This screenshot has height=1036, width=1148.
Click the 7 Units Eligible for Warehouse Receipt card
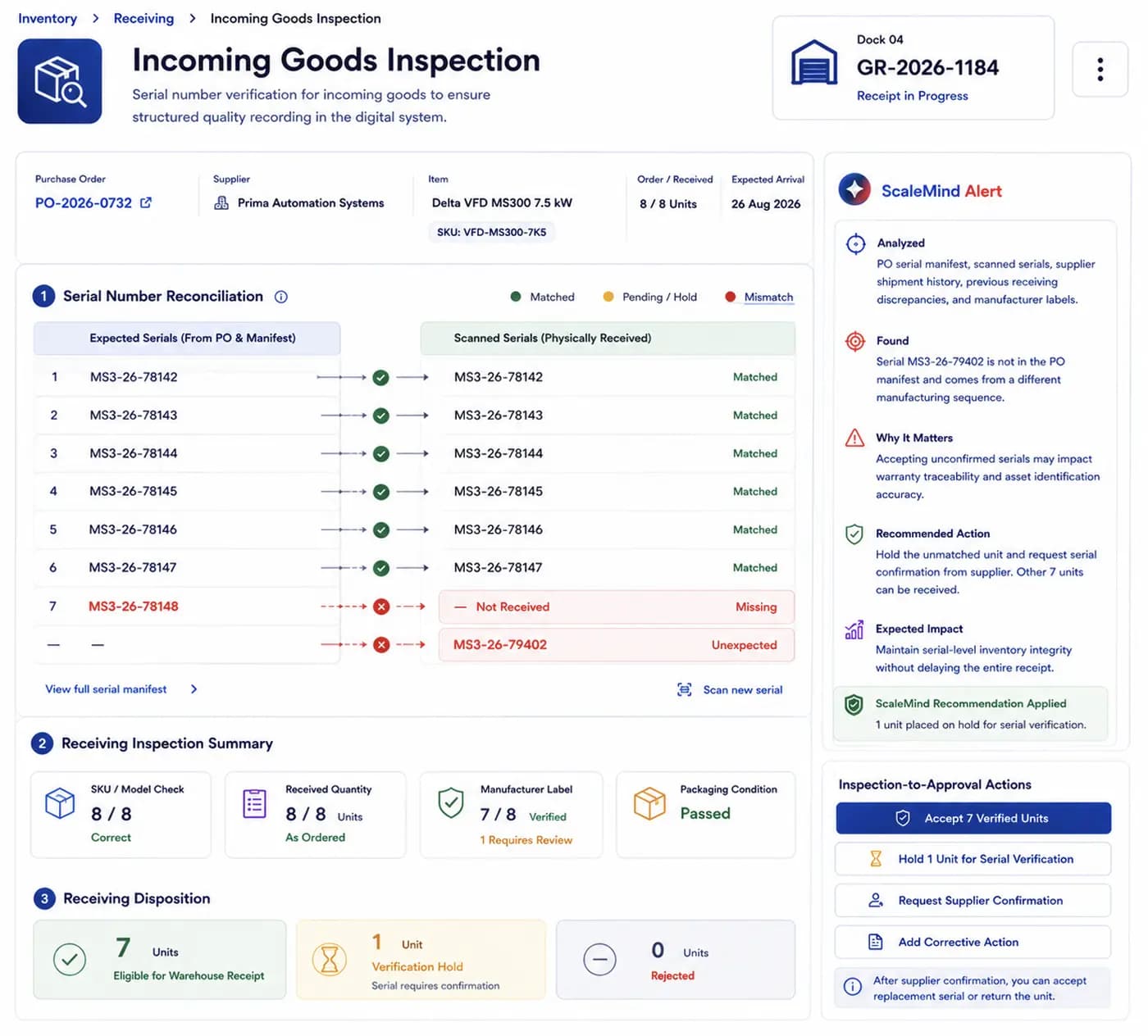[160, 959]
